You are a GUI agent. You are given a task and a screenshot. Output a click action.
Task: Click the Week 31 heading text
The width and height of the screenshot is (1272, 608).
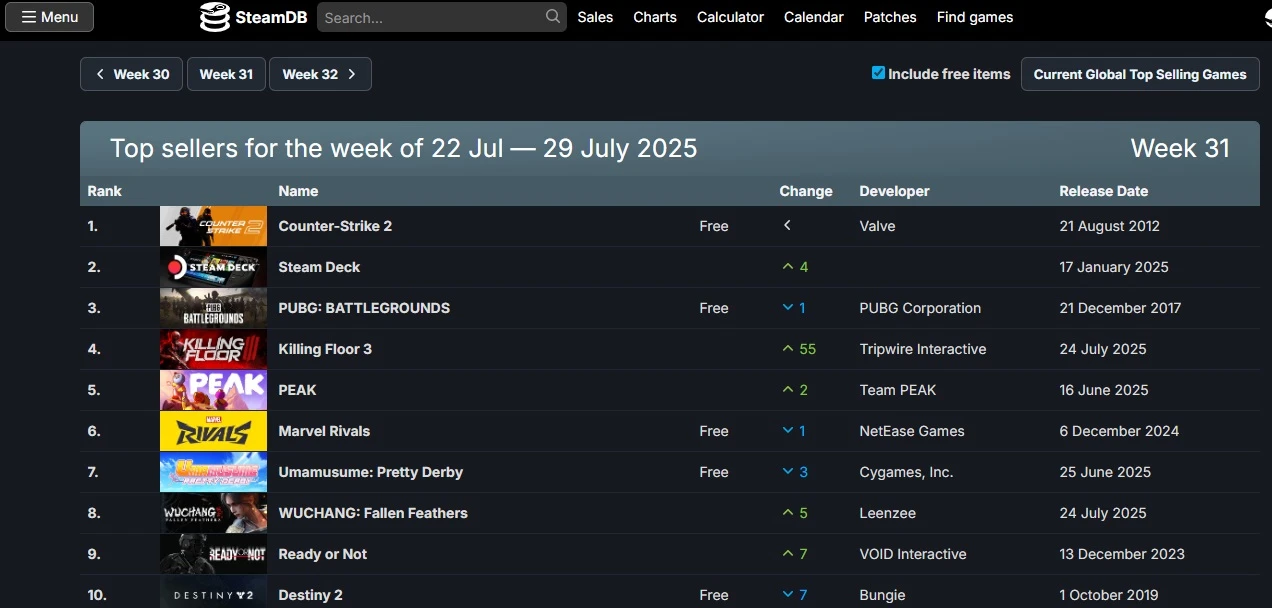click(1180, 148)
